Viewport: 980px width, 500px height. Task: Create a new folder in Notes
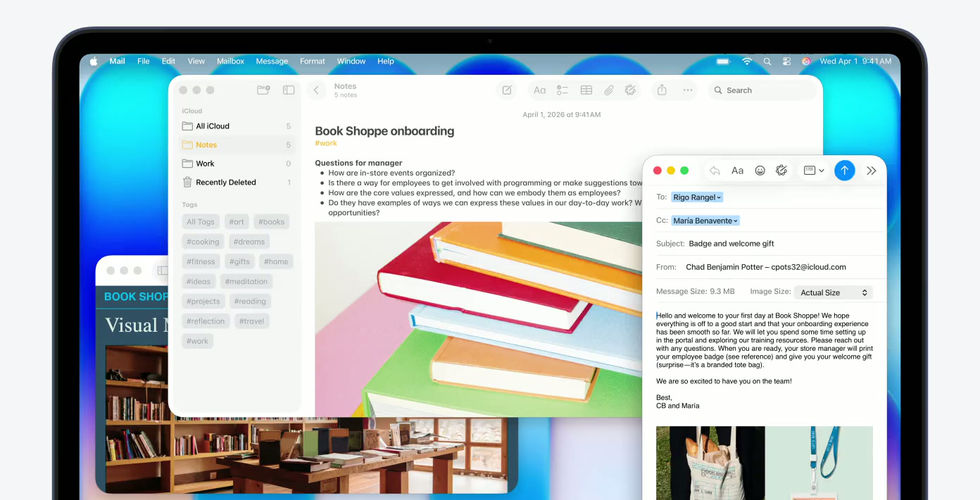[264, 90]
